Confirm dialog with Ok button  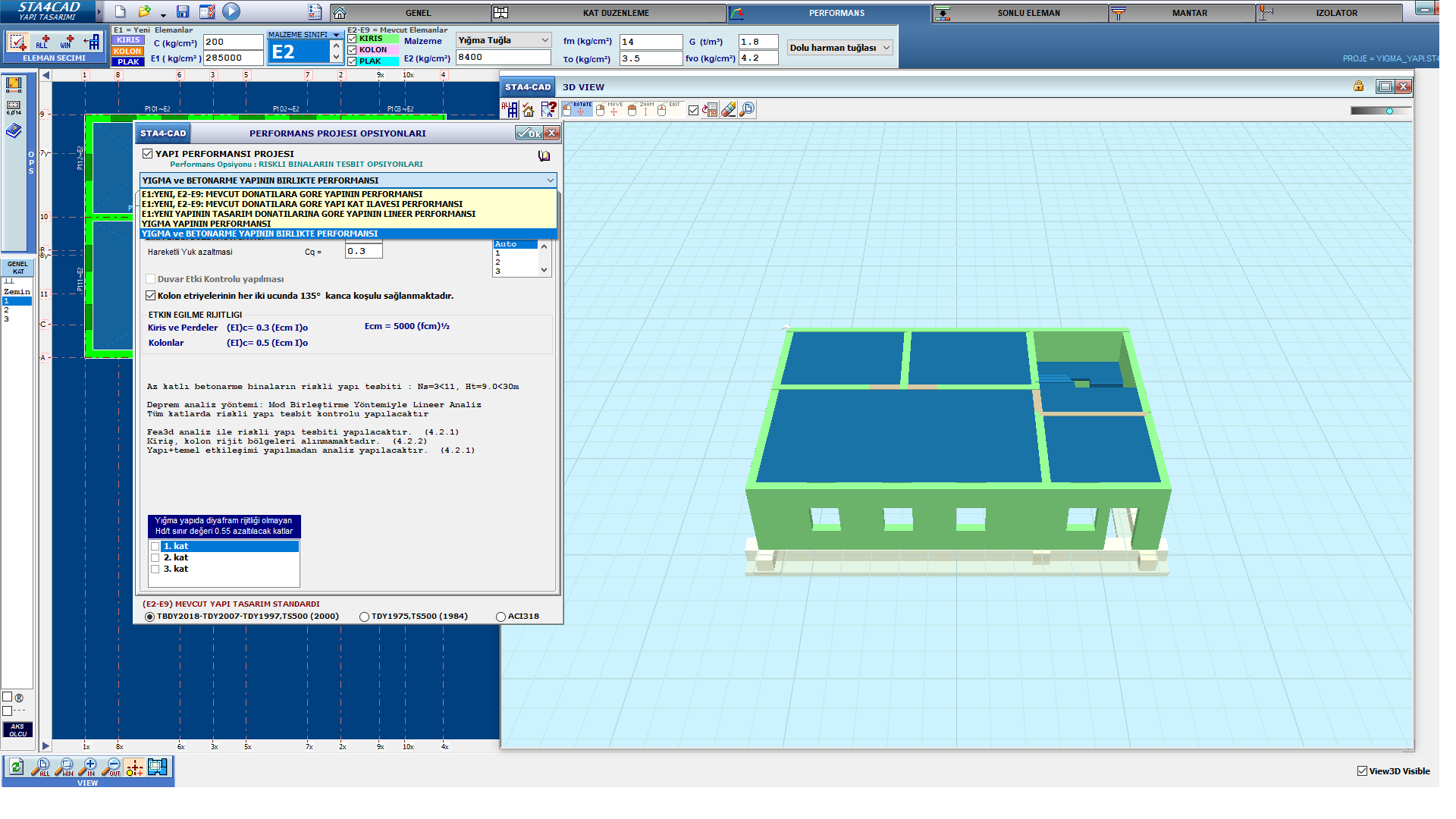pos(529,133)
